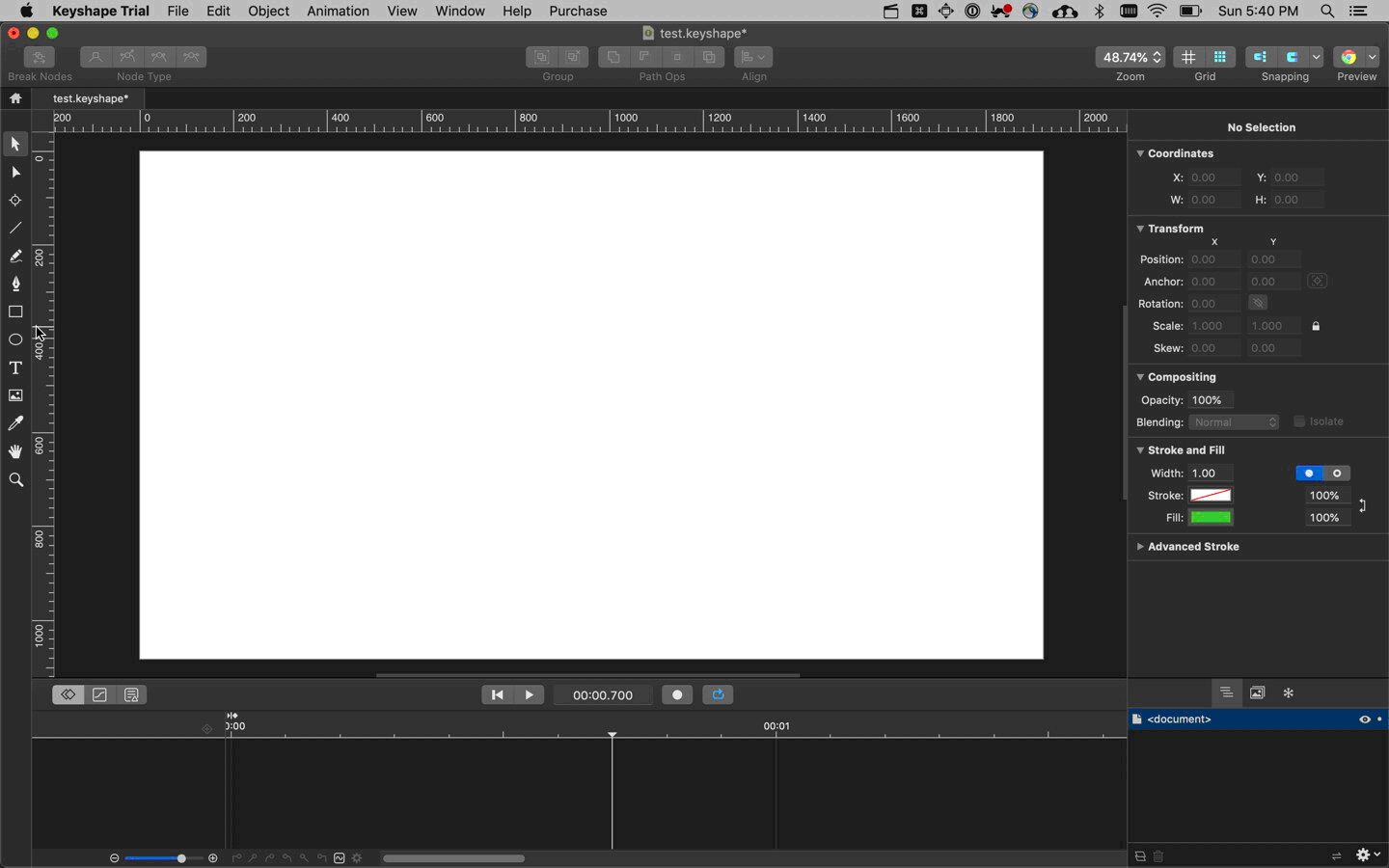
Task: Toggle the first Snapping button
Action: [1260, 57]
